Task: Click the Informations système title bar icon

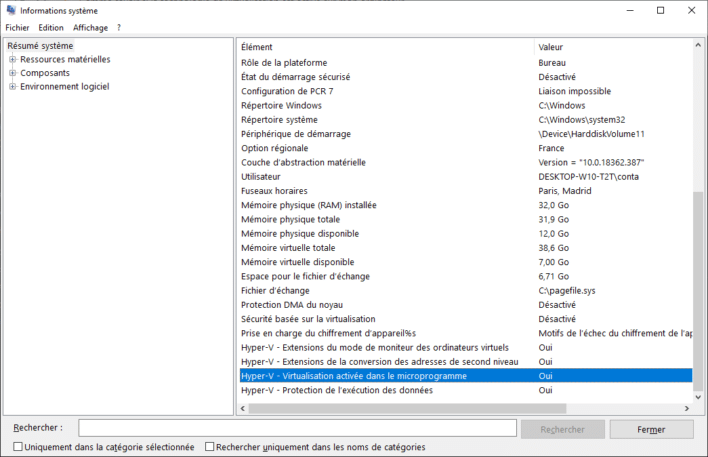Action: [11, 10]
